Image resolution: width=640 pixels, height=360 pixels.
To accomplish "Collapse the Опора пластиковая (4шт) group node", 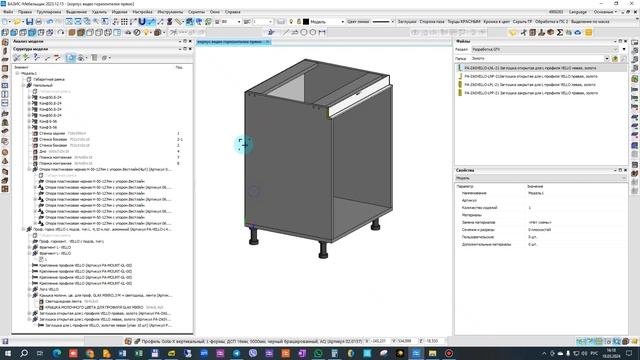I will pyautogui.click(x=29, y=169).
